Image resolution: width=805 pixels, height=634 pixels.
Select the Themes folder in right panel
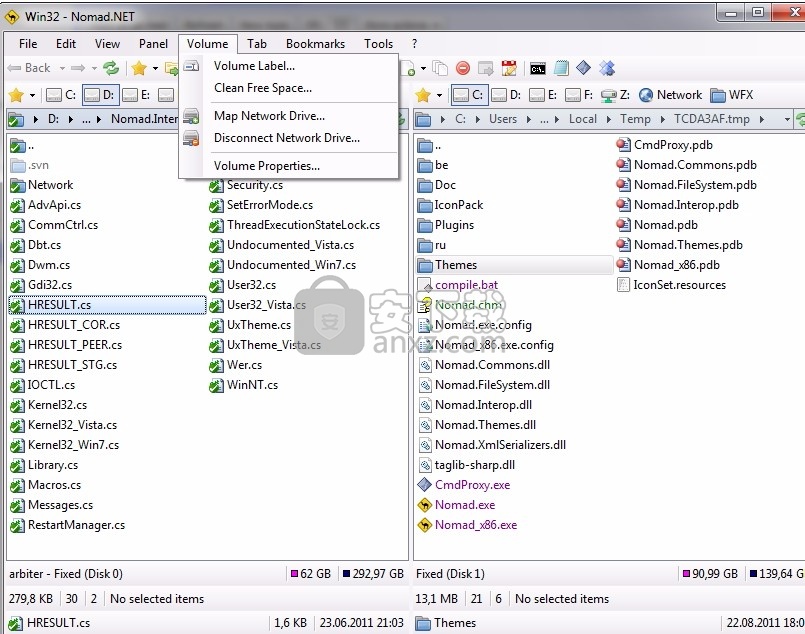click(x=514, y=265)
